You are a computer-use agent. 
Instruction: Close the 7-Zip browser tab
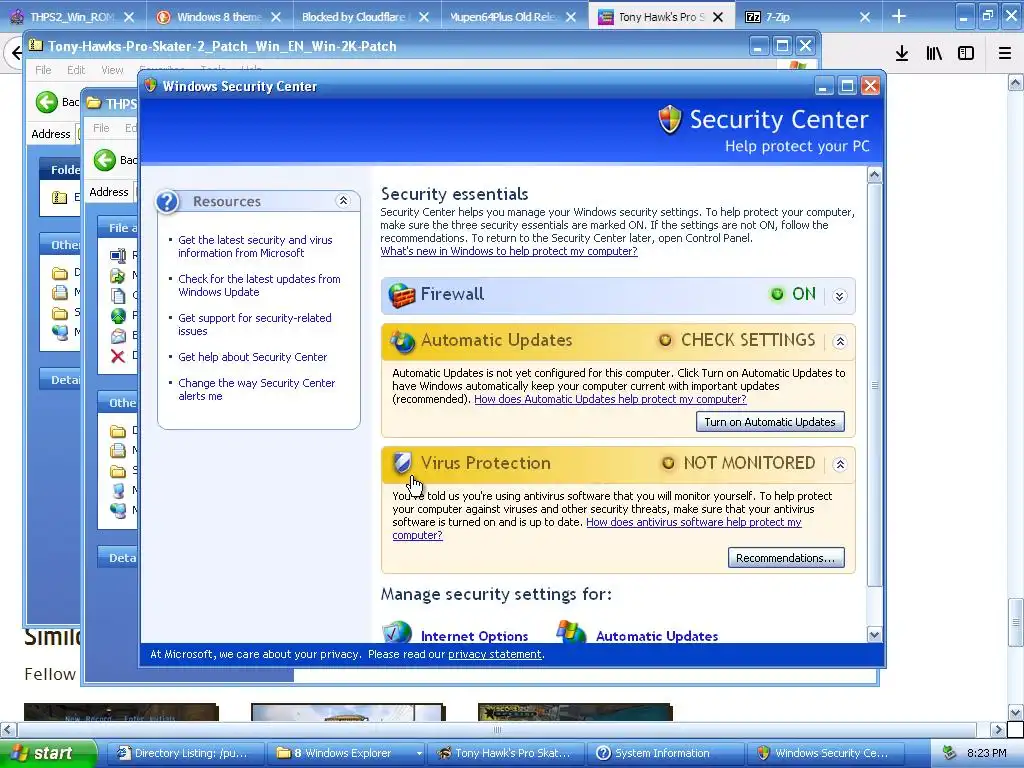pos(865,17)
